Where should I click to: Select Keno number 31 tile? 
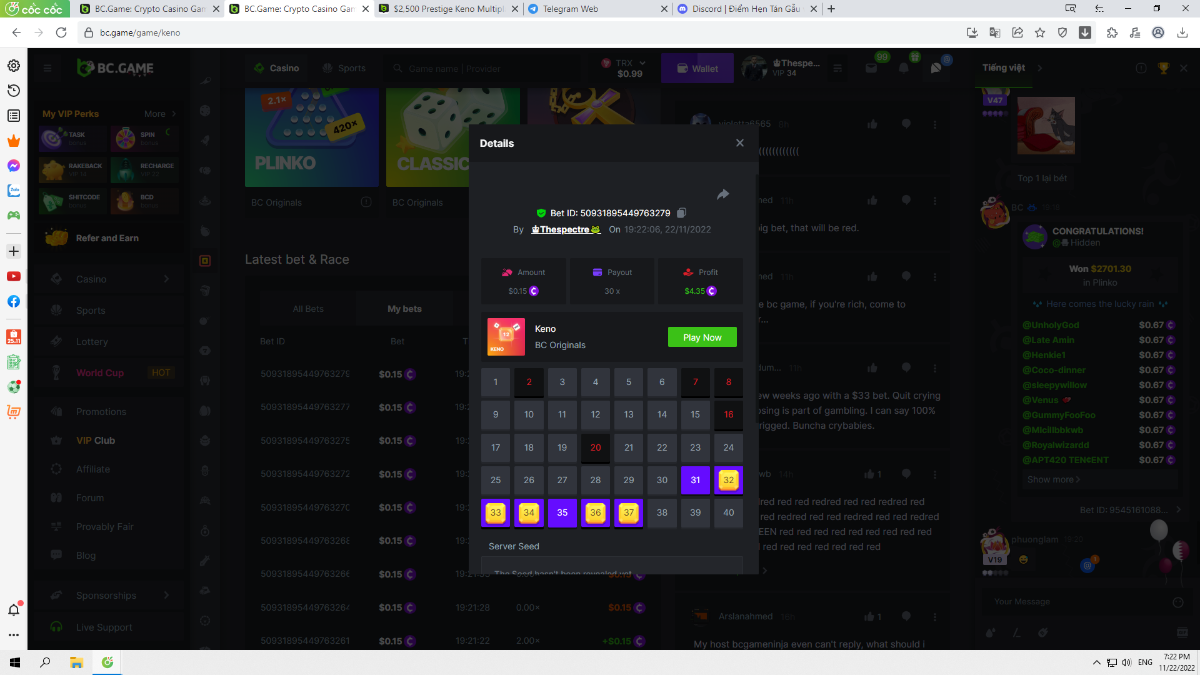click(696, 480)
